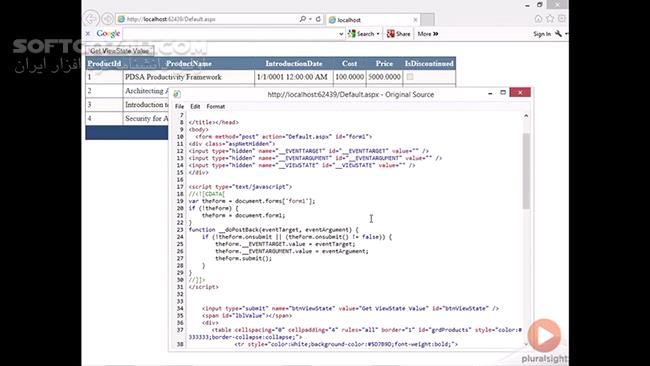Click the line function __doPostBack in source
This screenshot has width=650, height=366.
coord(274,230)
